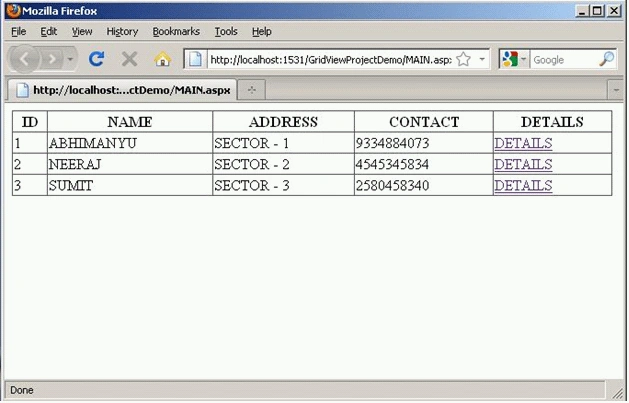Open the DETAILS link for NEERAJ
Viewport: 629px width, 403px height.
pyautogui.click(x=523, y=164)
